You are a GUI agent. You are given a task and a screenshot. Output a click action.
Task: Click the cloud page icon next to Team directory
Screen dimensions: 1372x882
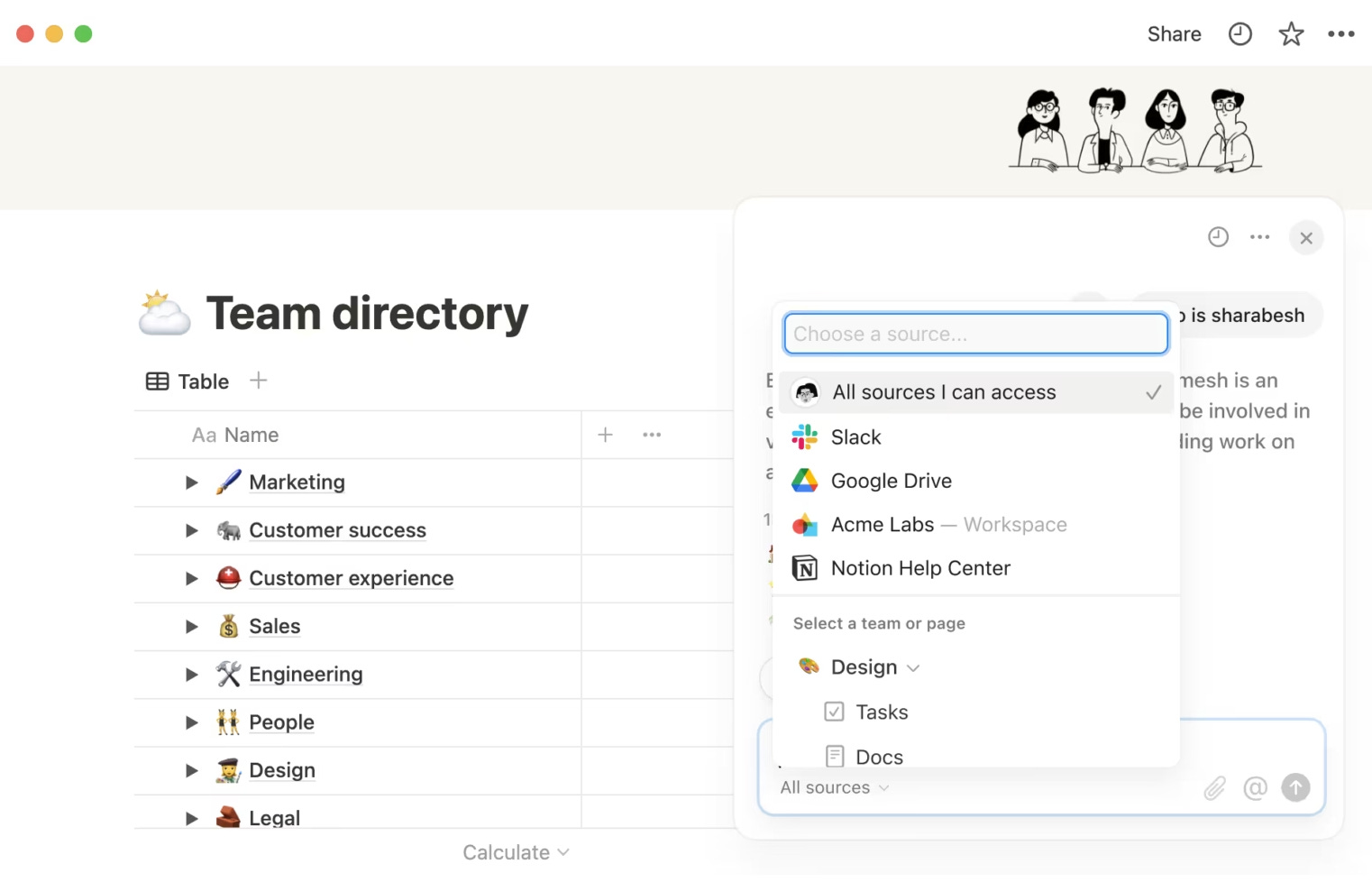pyautogui.click(x=163, y=313)
